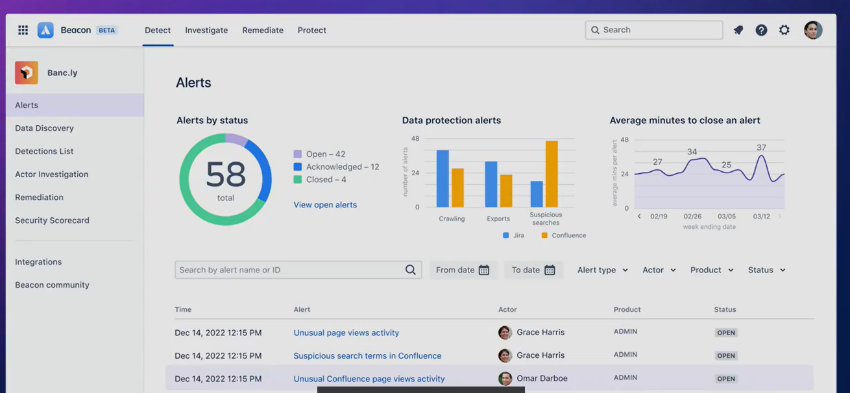
Task: Open Suspicious search terms in Confluence alert
Action: point(368,356)
